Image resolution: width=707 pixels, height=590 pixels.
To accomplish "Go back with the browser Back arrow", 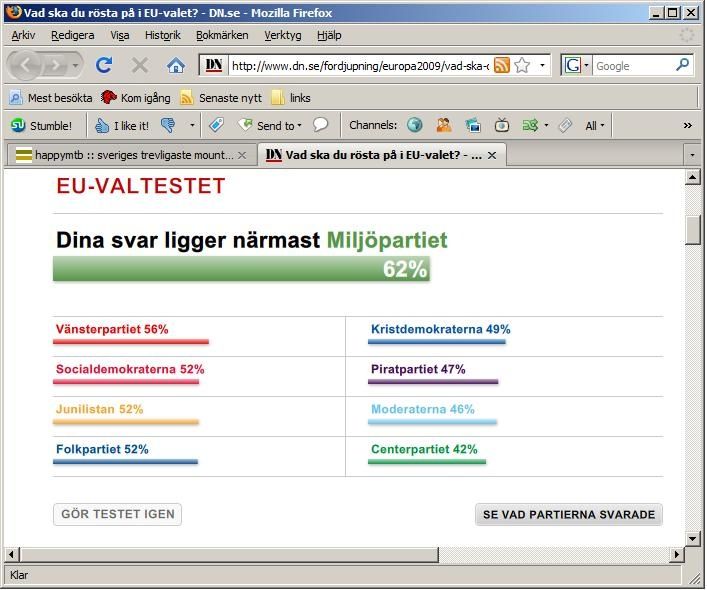I will pos(25,66).
